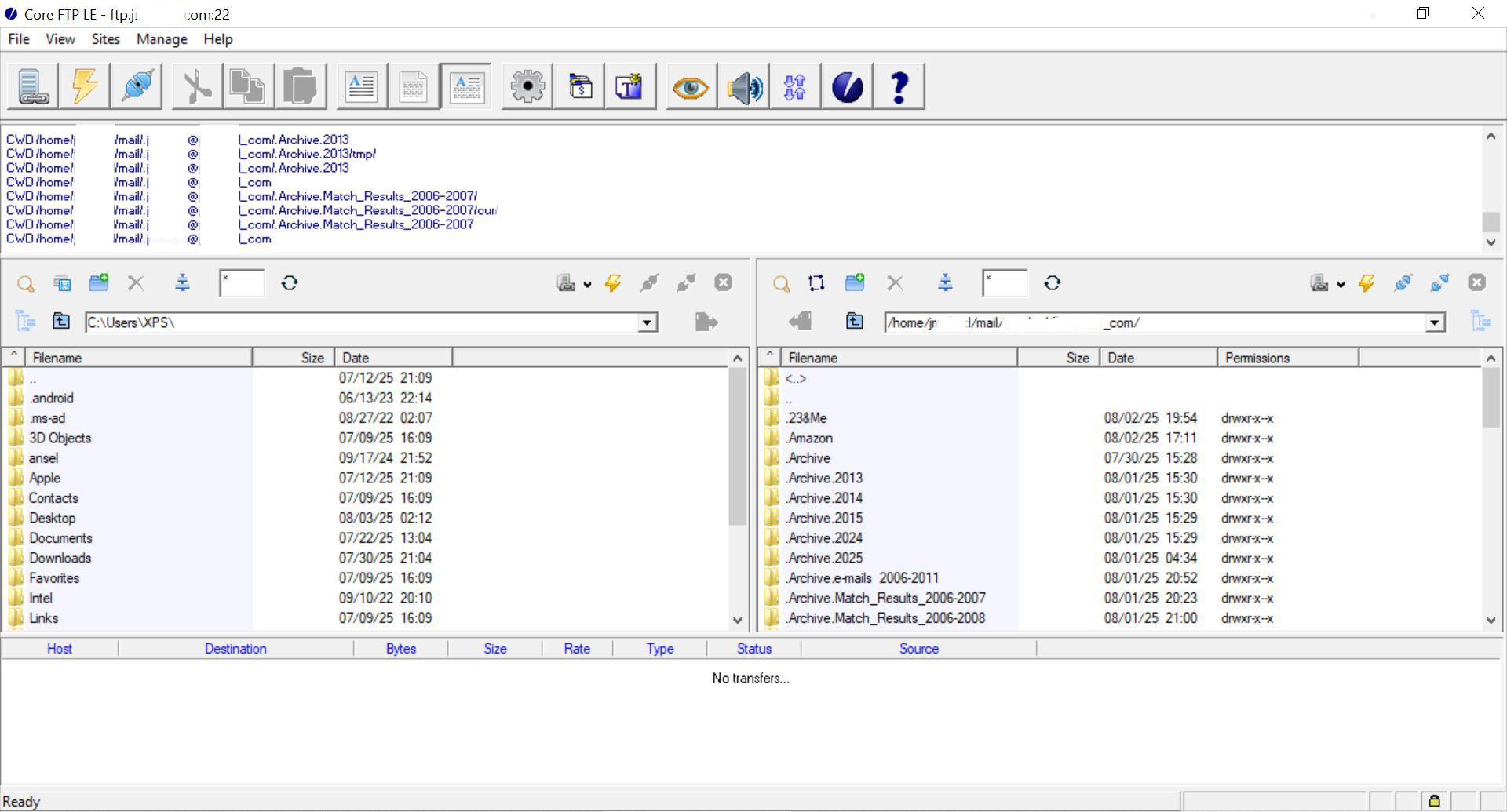This screenshot has width=1507, height=812.
Task: Create new folder in local pane
Action: [x=99, y=283]
